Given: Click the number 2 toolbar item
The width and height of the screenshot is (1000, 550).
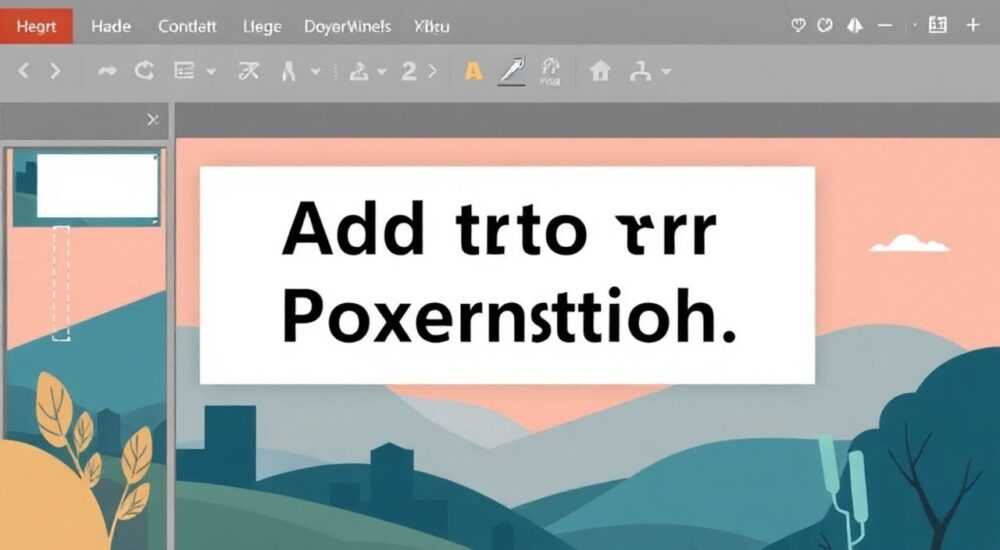Looking at the screenshot, I should point(409,71).
